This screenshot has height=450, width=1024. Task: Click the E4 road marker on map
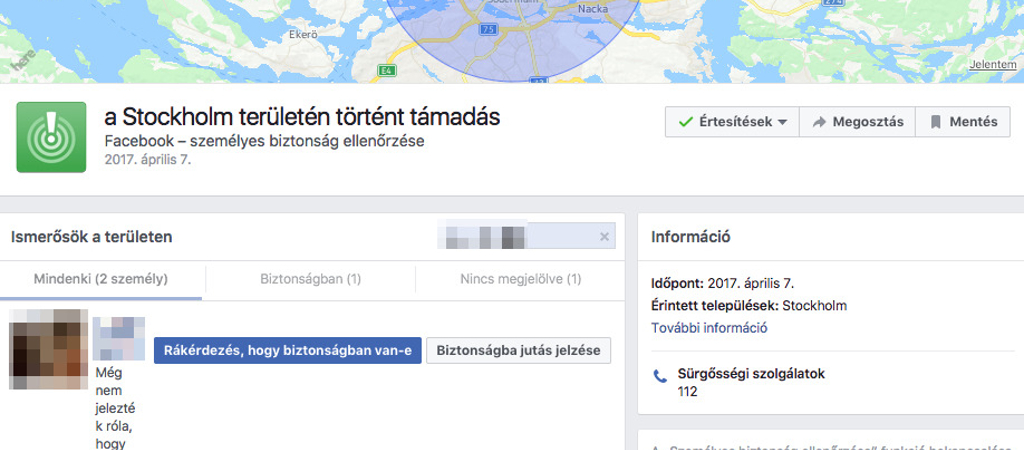click(x=387, y=69)
